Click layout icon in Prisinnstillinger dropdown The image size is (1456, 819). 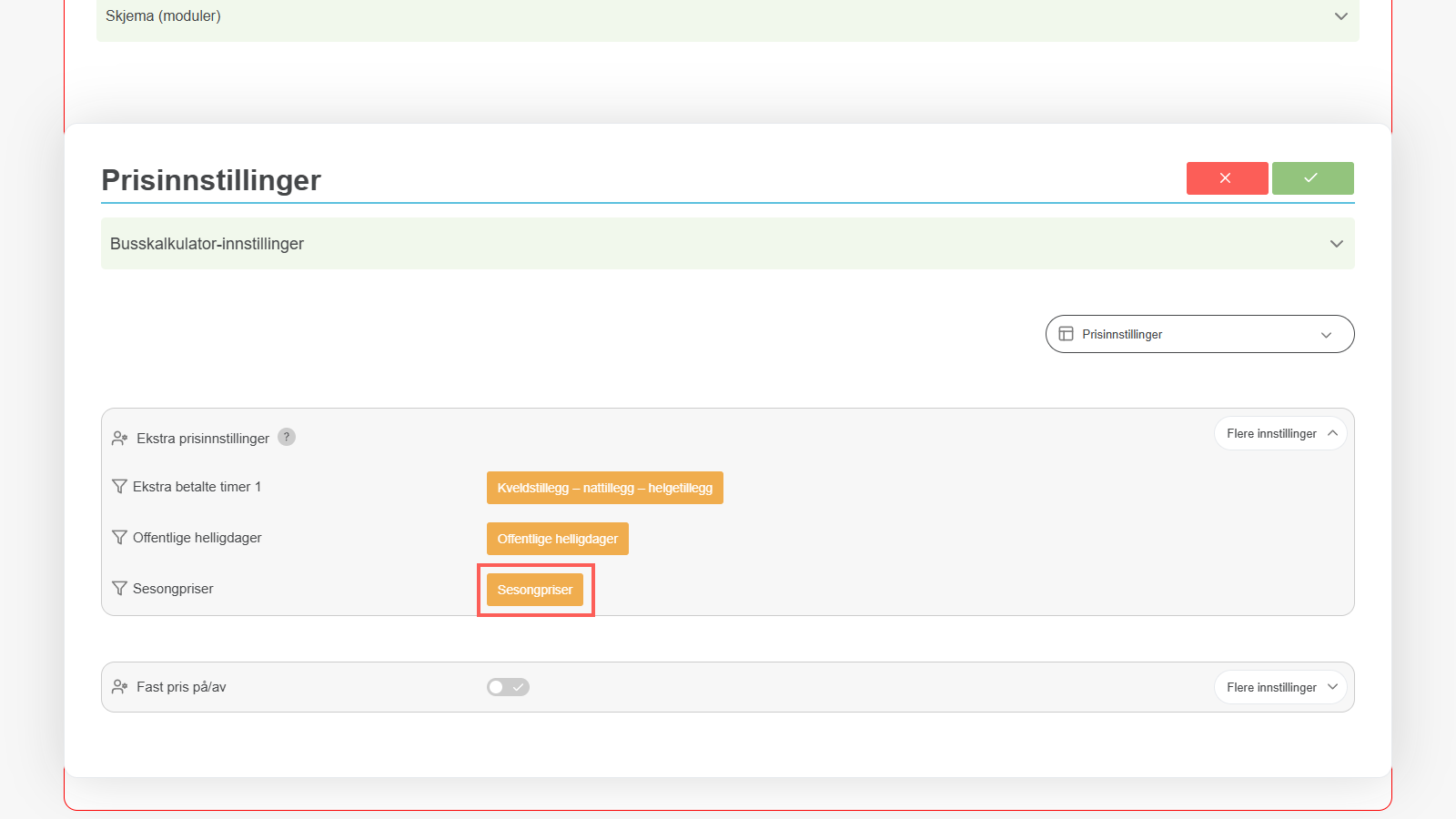pos(1066,334)
